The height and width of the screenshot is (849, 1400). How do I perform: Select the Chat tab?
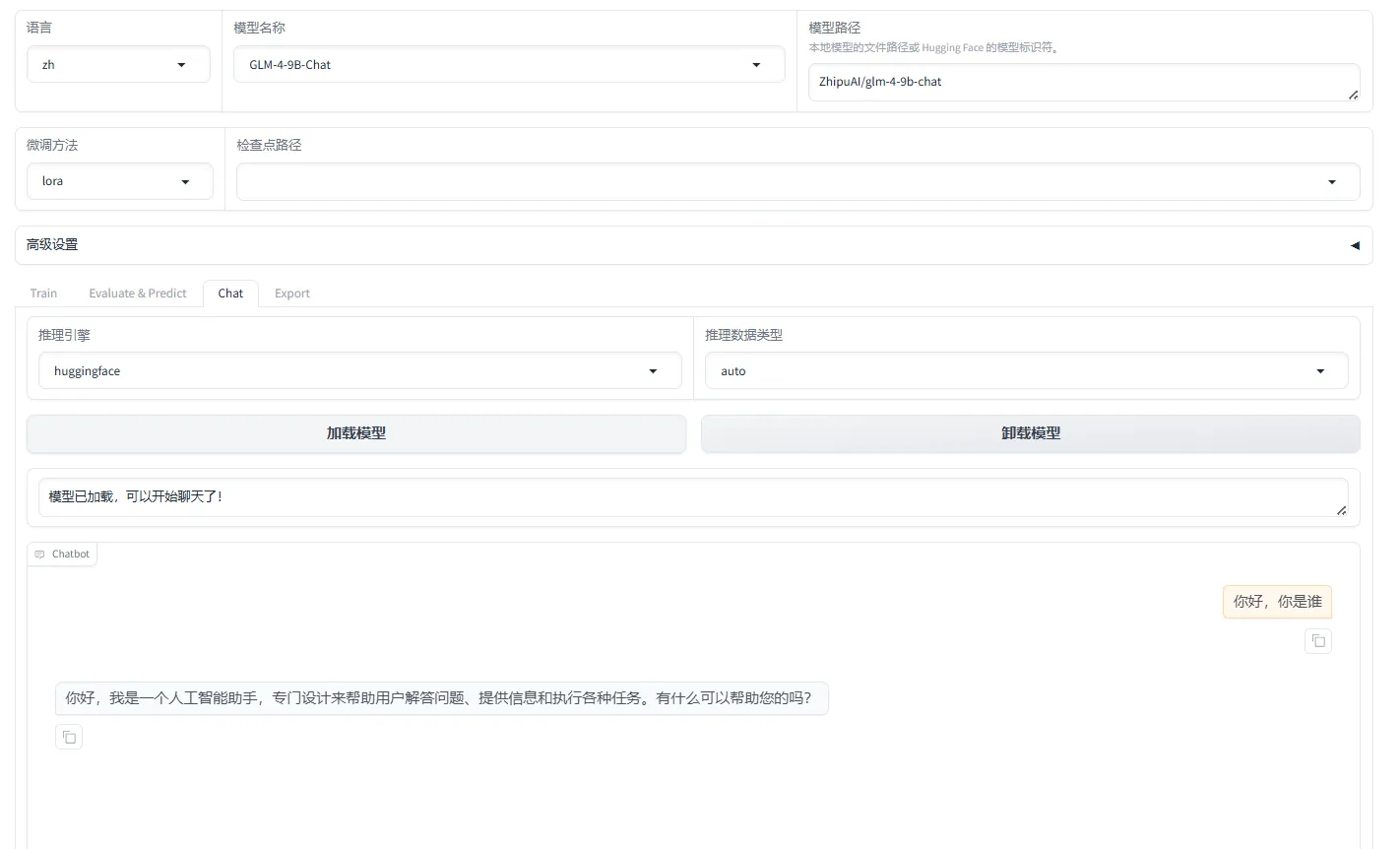[230, 294]
